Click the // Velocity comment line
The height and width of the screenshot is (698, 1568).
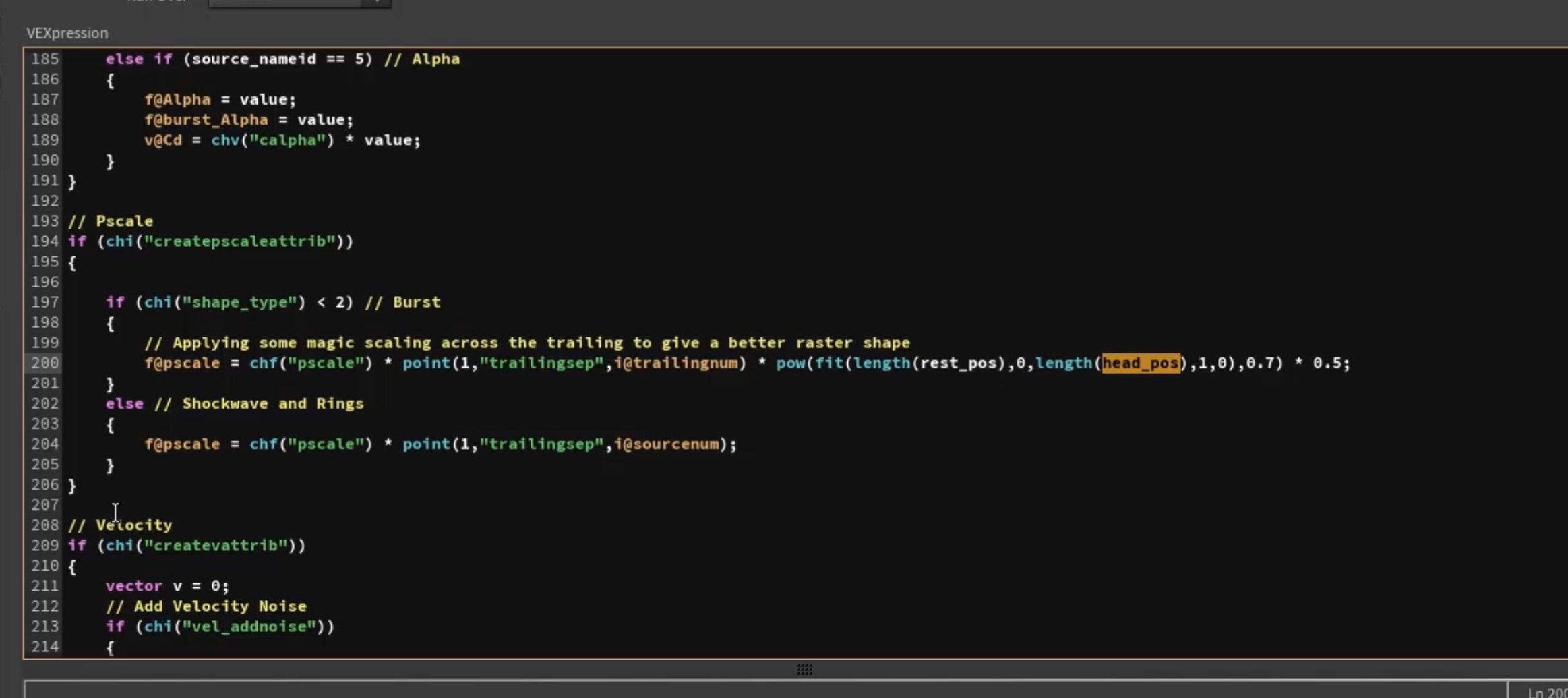[x=120, y=525]
